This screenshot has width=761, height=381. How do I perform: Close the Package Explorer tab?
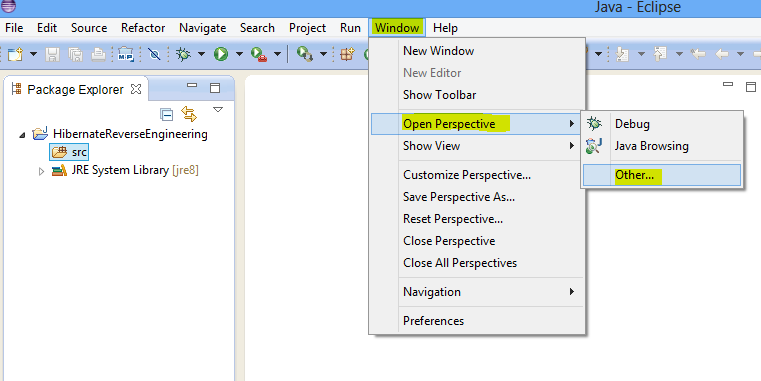(136, 89)
